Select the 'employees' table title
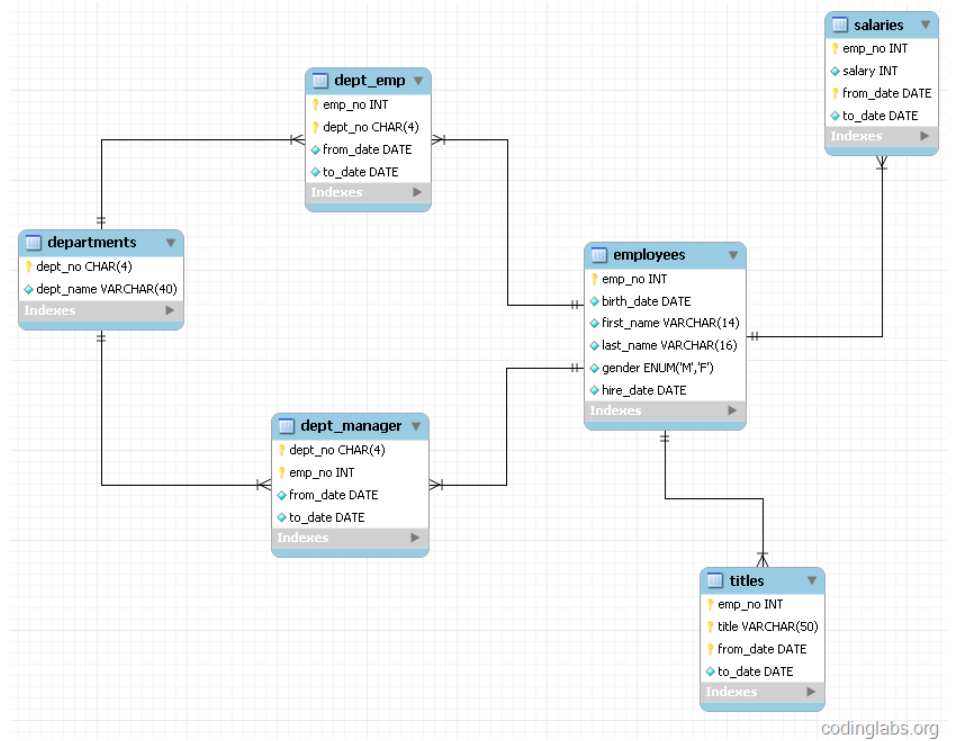The image size is (954, 741). [x=649, y=255]
